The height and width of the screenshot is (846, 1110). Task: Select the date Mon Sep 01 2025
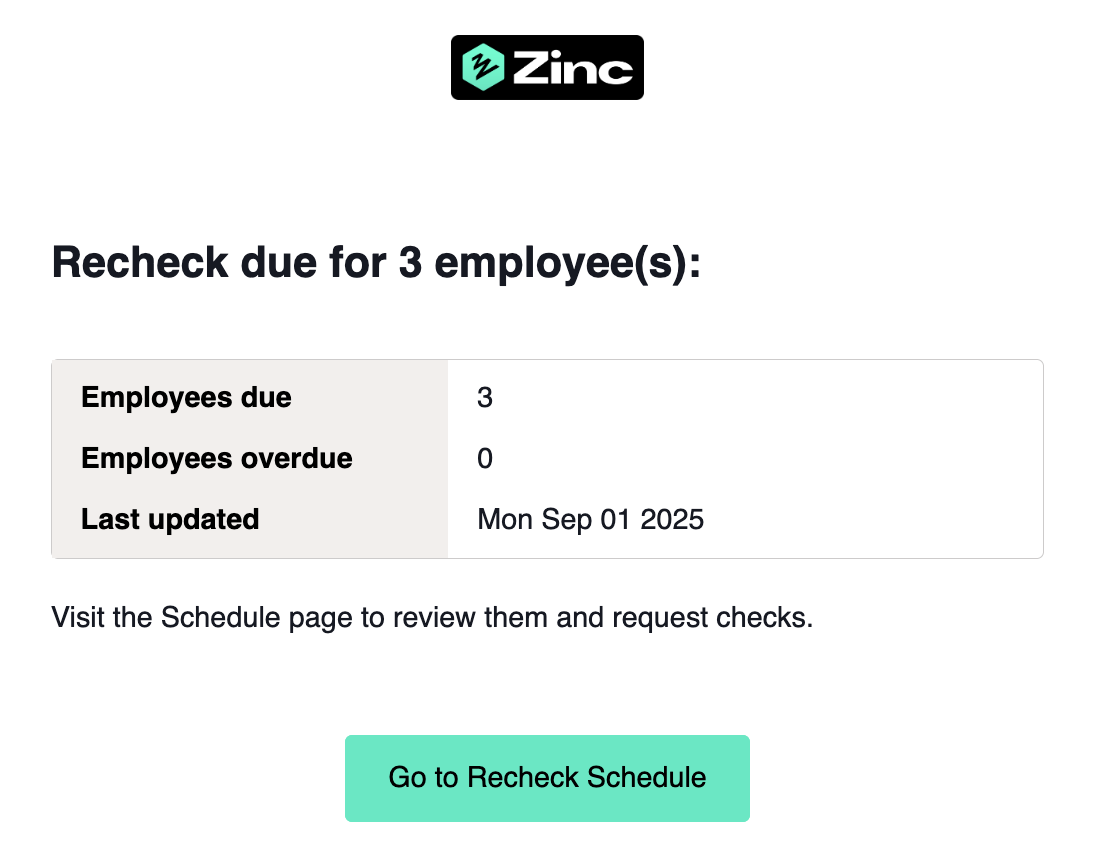point(591,519)
